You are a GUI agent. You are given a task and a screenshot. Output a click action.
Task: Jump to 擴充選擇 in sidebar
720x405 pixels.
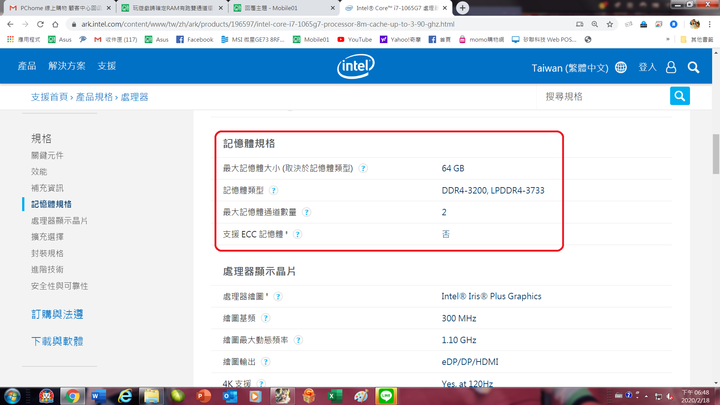[47, 237]
